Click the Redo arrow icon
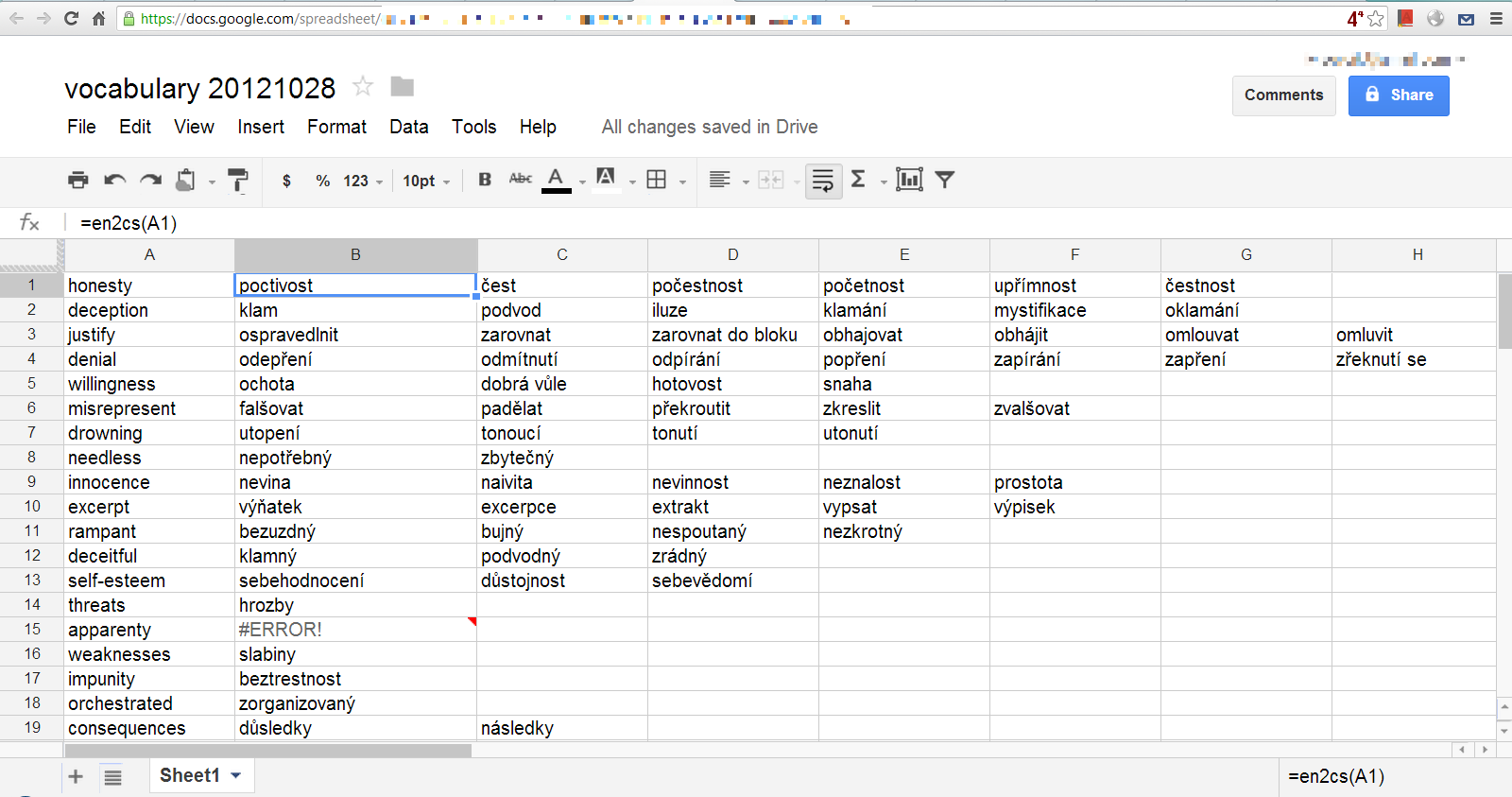 pyautogui.click(x=151, y=180)
